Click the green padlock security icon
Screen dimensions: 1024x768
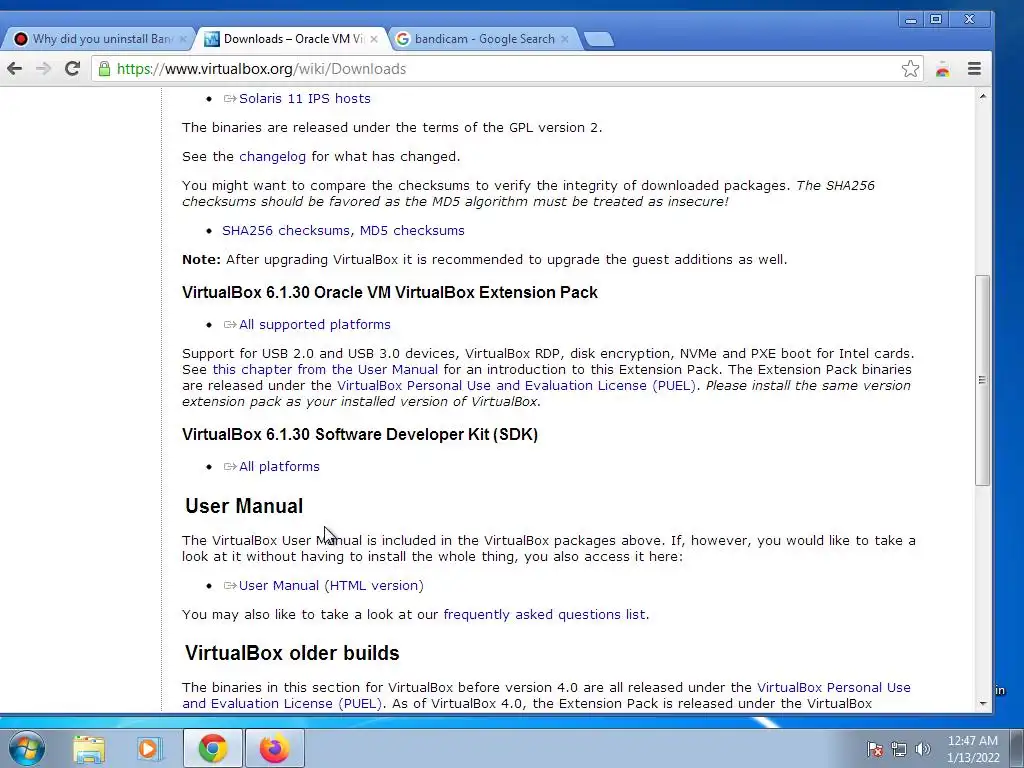pyautogui.click(x=104, y=69)
